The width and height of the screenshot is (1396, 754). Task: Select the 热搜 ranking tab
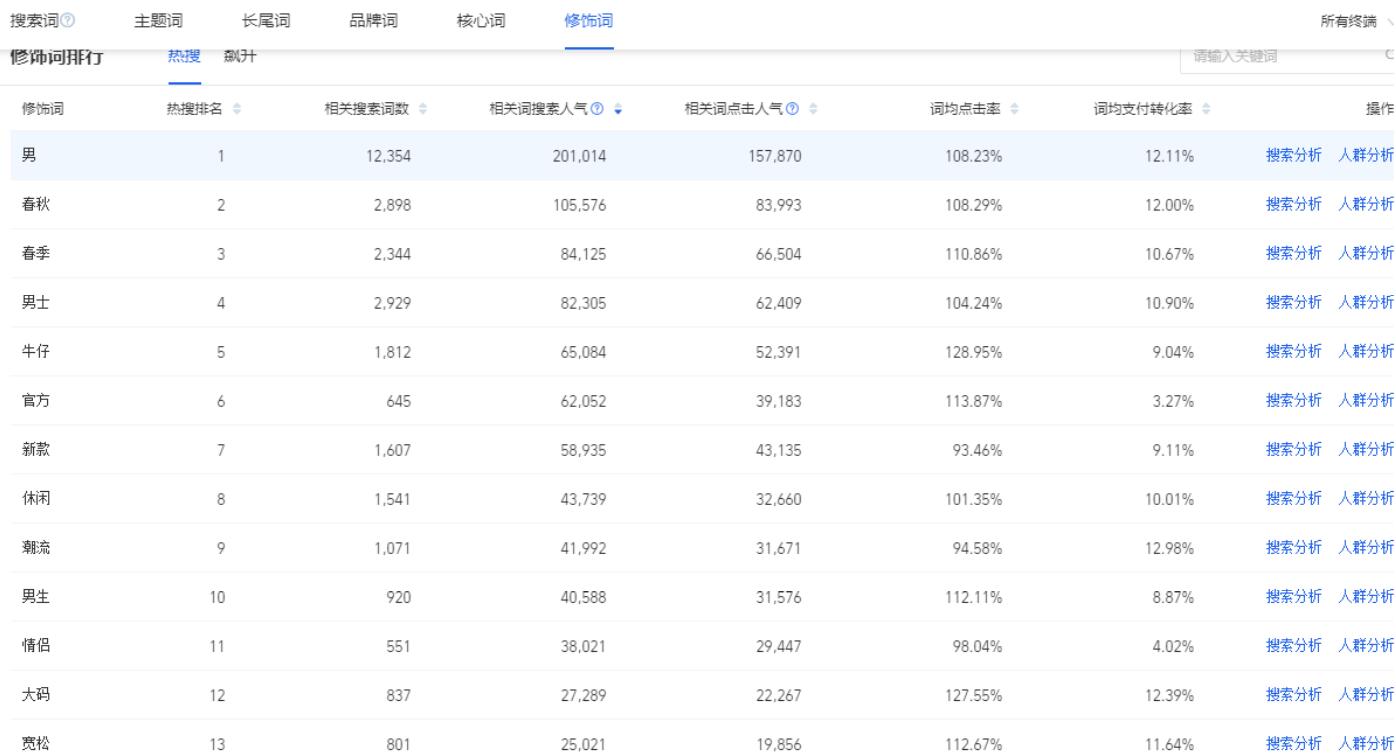(184, 57)
